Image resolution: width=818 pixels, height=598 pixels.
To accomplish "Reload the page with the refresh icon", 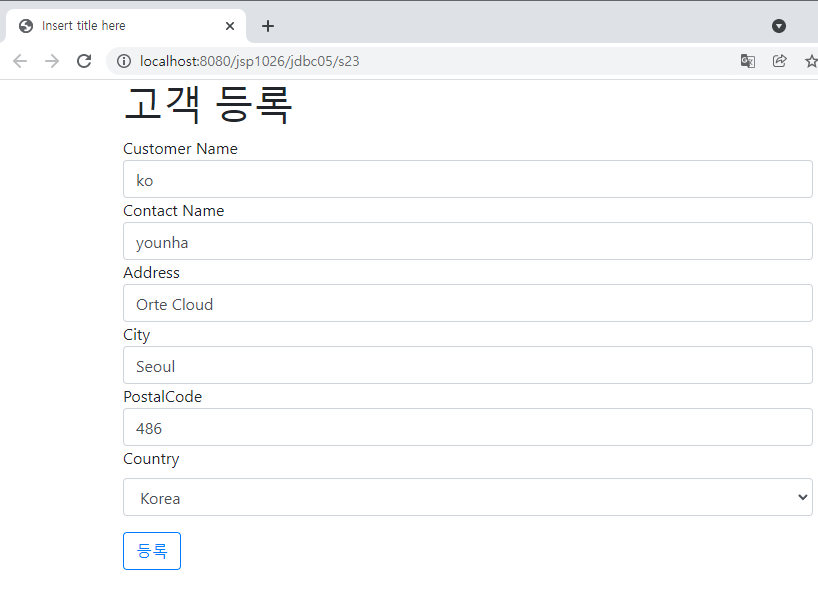I will coord(84,61).
